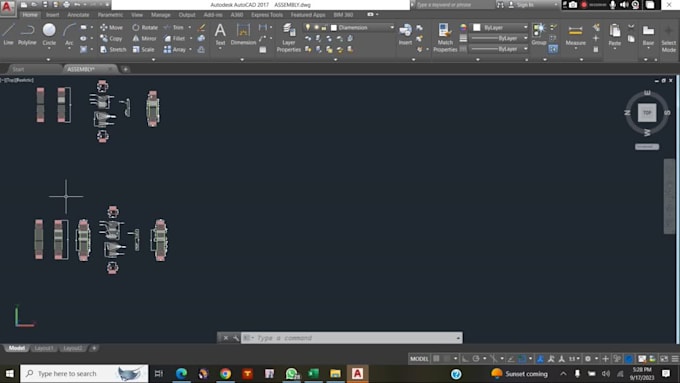Open the Parametric ribbon tab

point(110,15)
